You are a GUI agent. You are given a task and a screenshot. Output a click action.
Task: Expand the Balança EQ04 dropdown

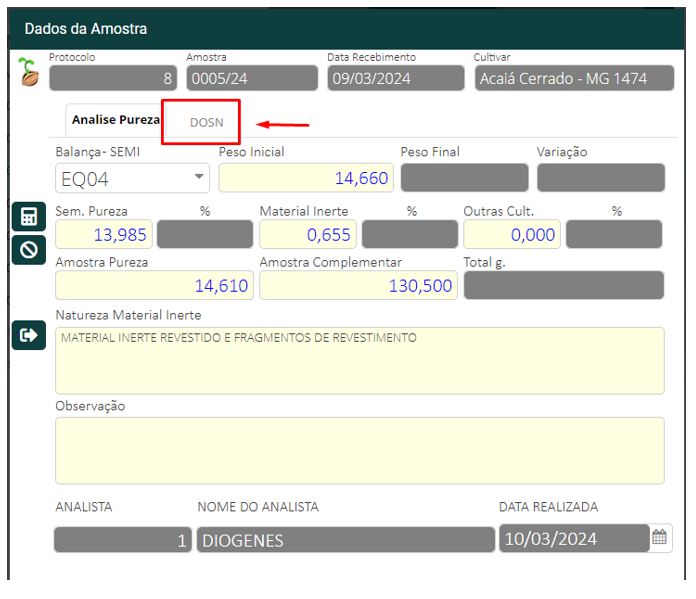(x=199, y=177)
